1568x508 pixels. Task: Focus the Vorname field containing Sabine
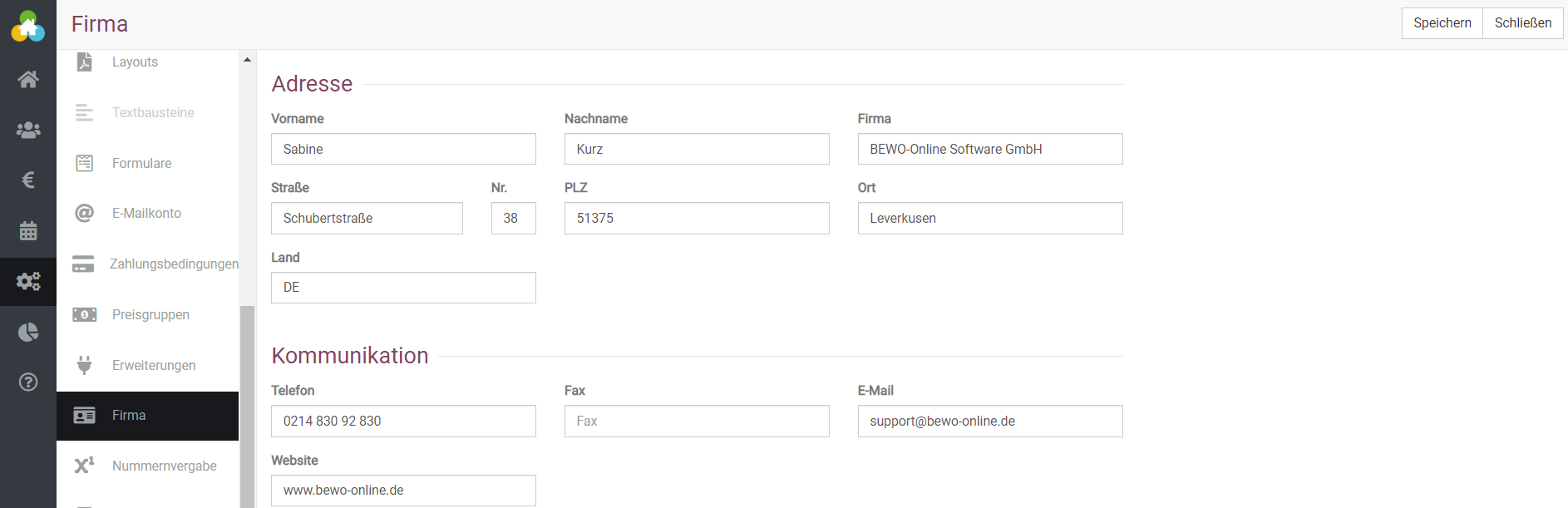click(403, 150)
